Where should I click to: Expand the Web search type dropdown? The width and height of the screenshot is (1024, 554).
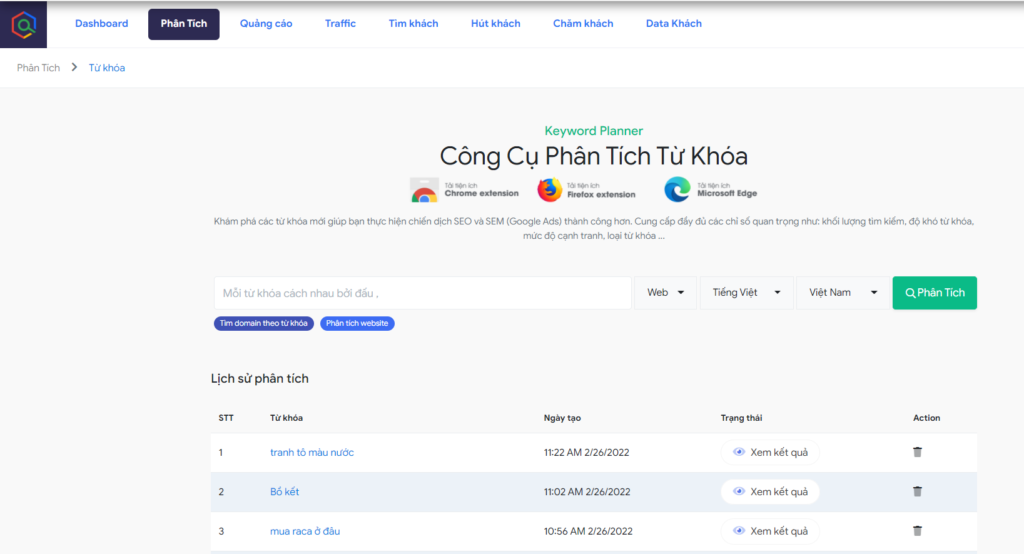(665, 293)
